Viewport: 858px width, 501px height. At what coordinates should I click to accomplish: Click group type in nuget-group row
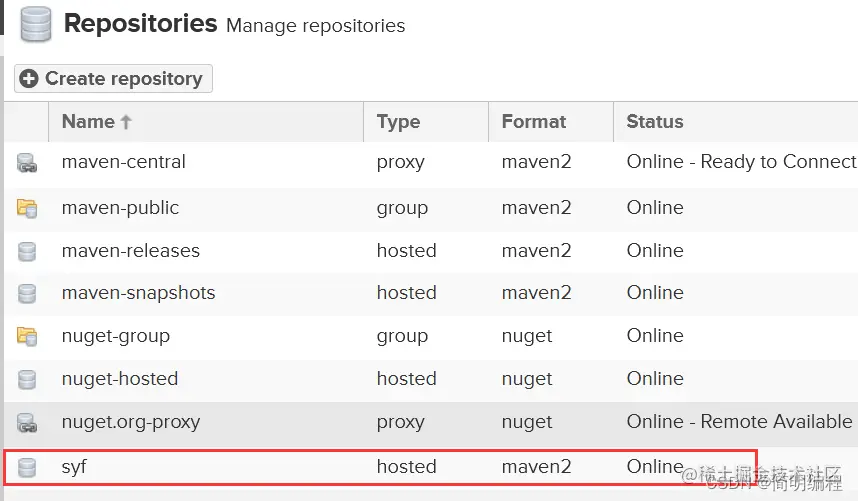tap(402, 336)
